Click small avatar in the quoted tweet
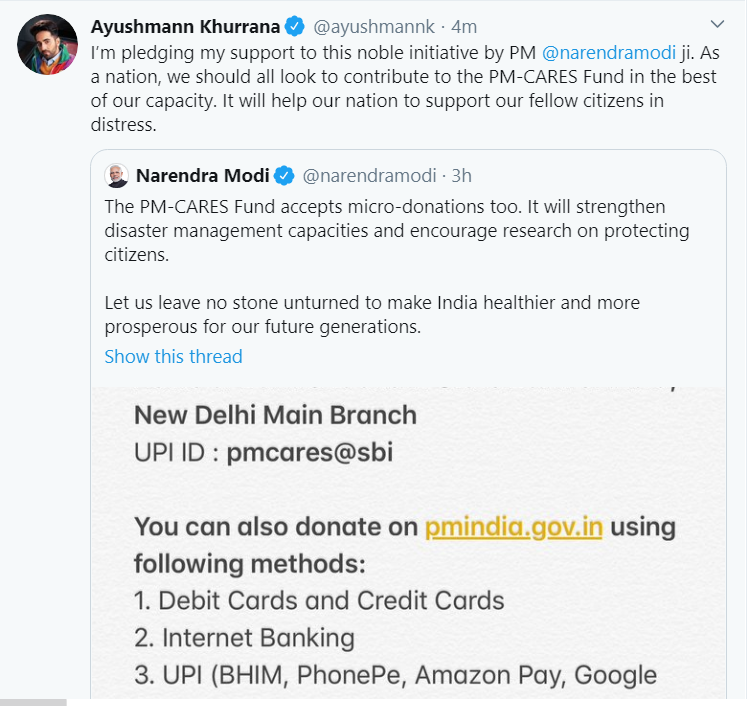The image size is (747, 706). (x=116, y=176)
